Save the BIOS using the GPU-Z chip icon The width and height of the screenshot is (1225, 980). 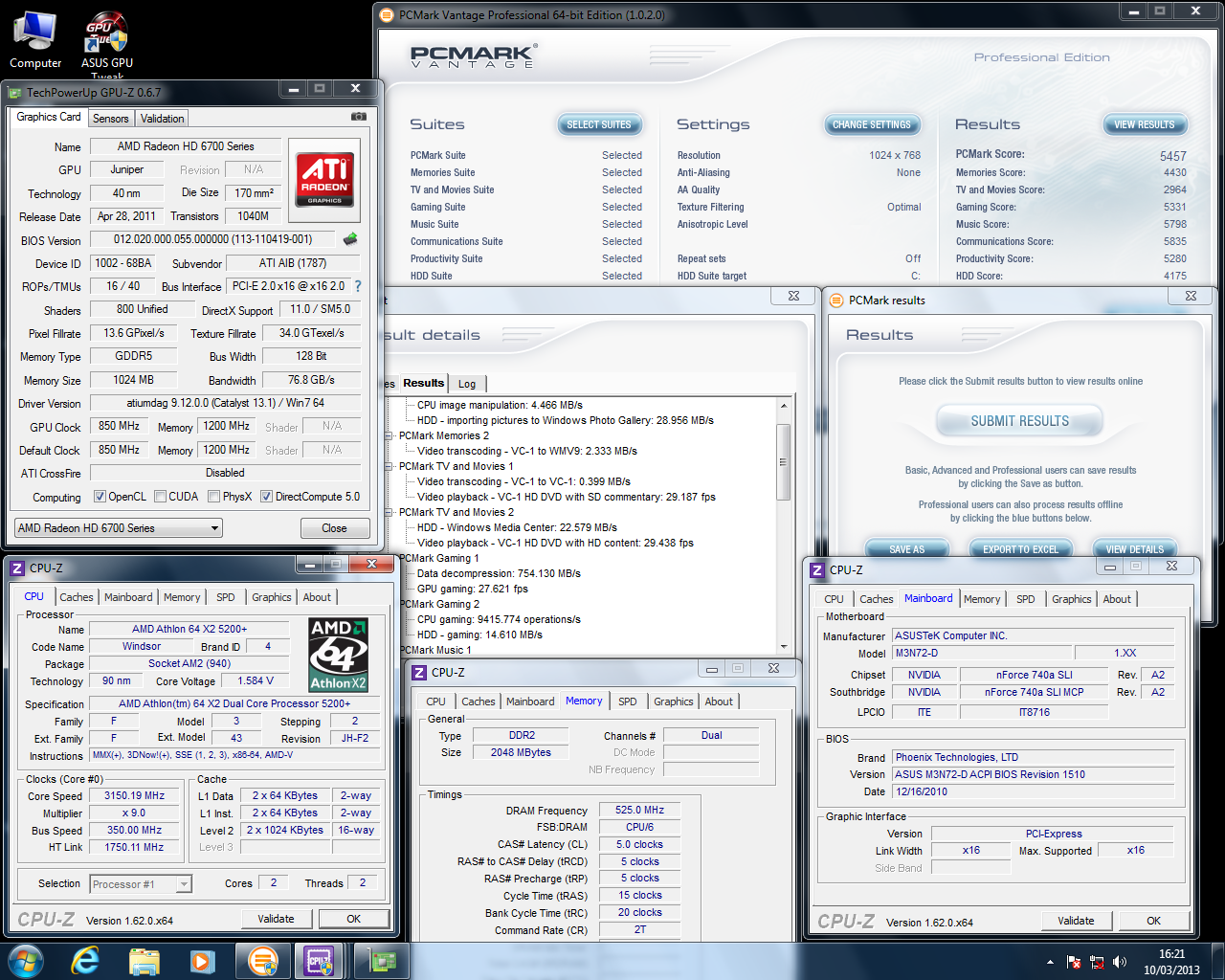pos(350,239)
